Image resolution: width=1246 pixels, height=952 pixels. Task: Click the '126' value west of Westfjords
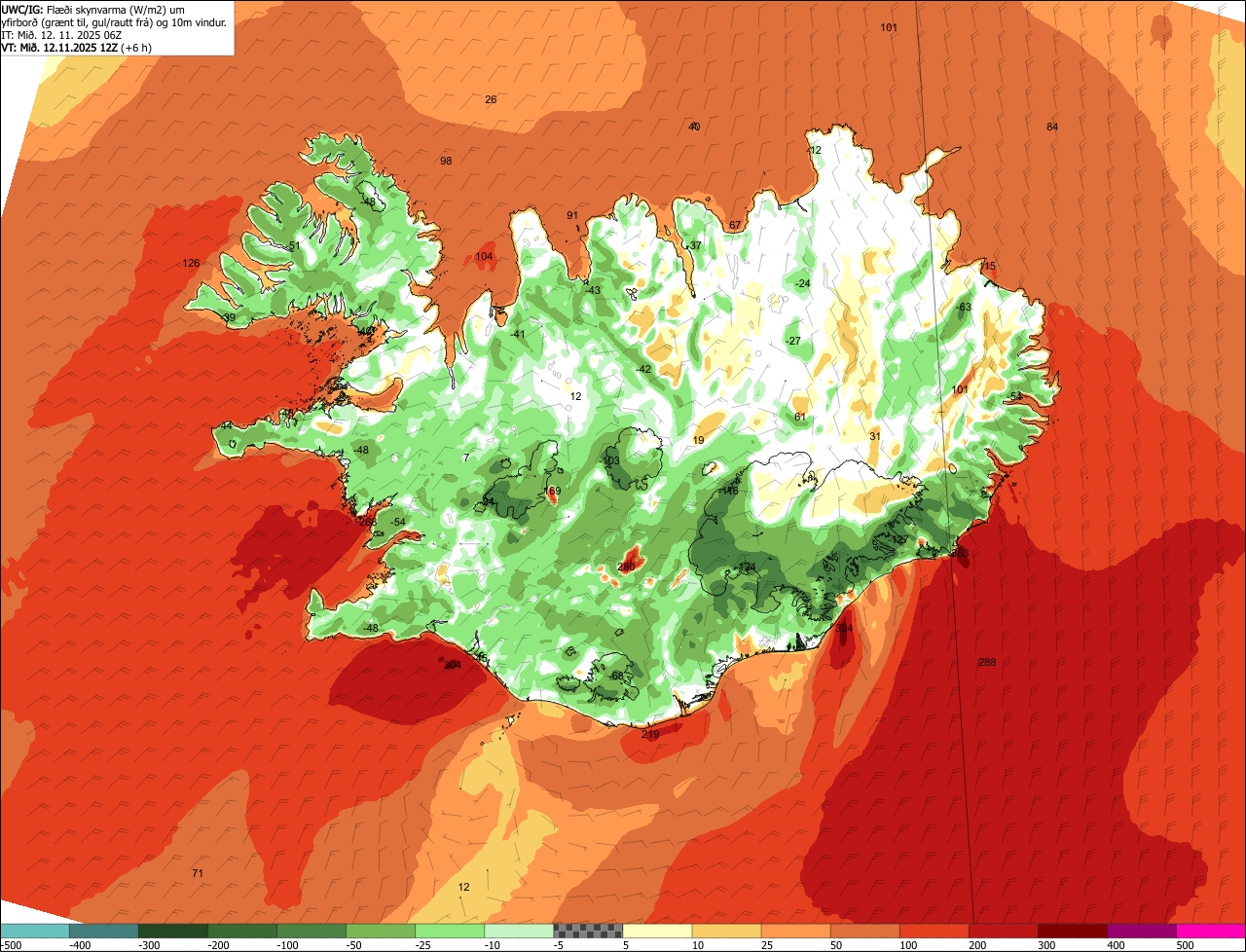pos(191,264)
